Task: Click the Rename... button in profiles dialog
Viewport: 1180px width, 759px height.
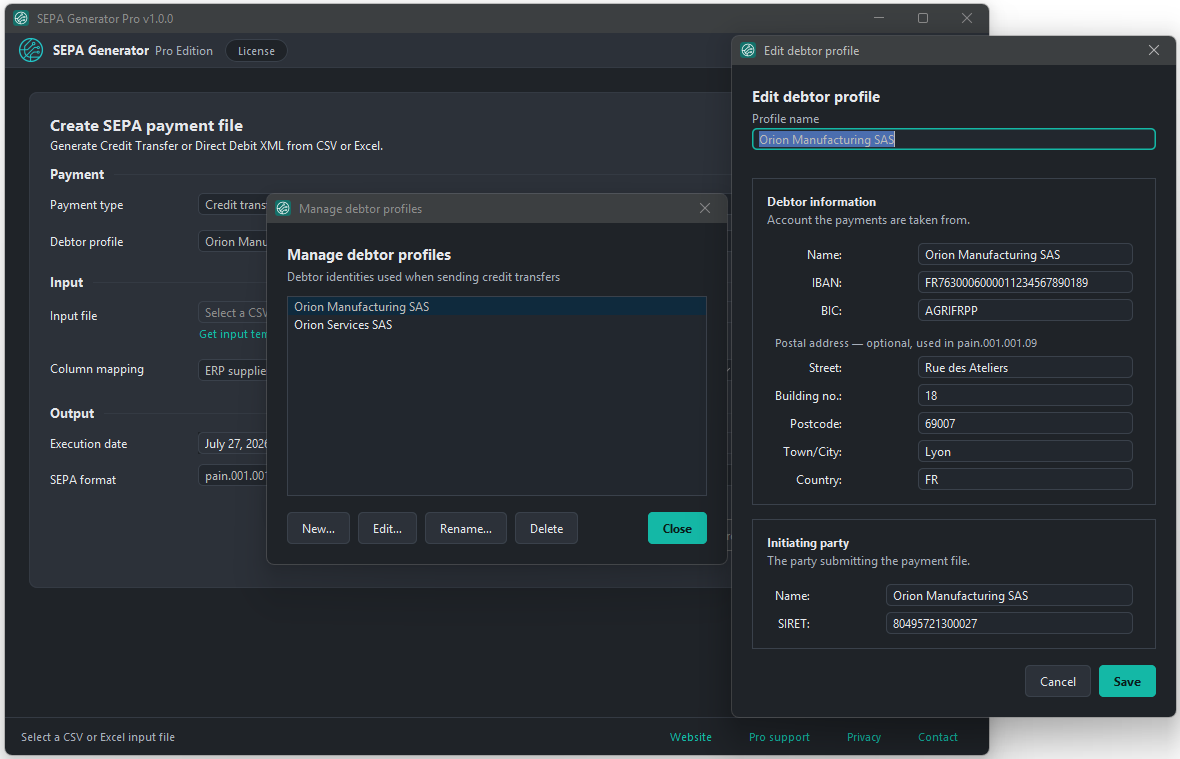Action: pos(466,528)
